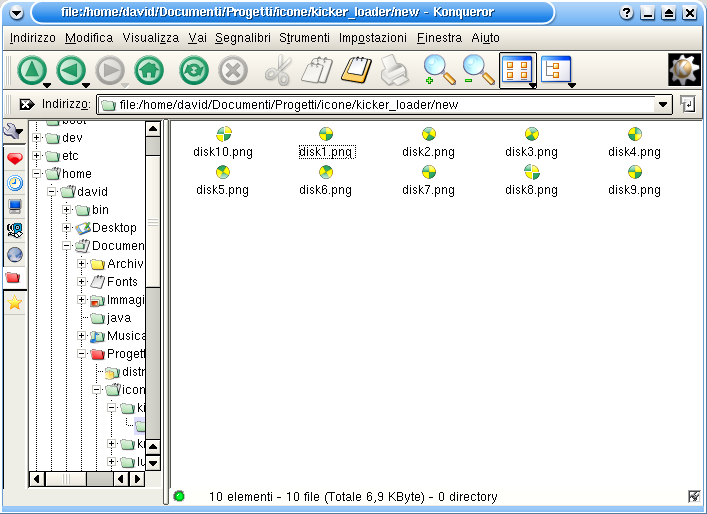Open Tree View options dropdown arrow
The height and width of the screenshot is (514, 707).
[572, 85]
